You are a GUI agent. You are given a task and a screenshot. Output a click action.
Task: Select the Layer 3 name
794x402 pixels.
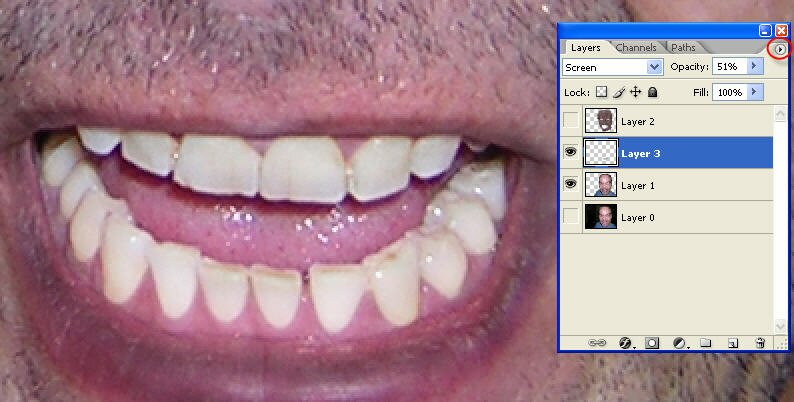point(641,153)
